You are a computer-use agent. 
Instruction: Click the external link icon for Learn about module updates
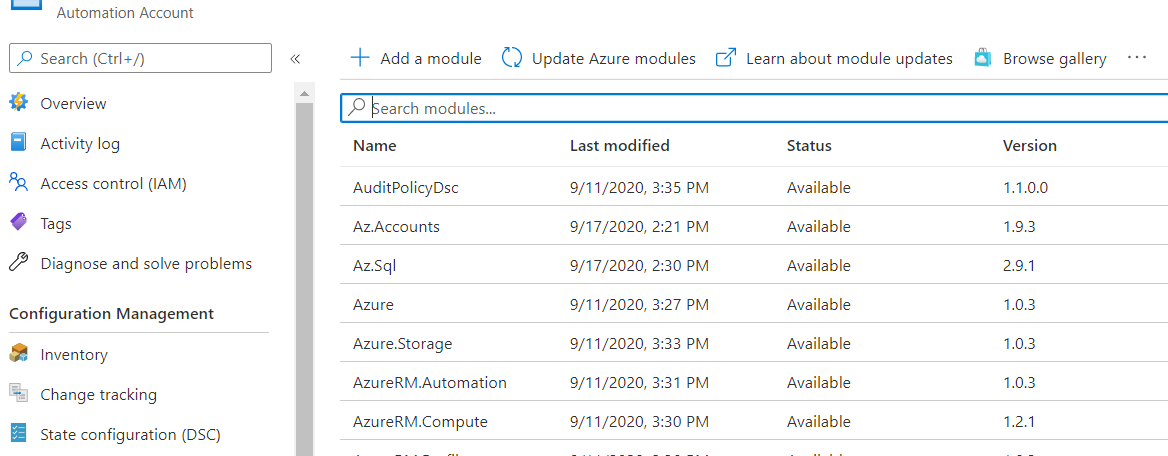click(x=726, y=58)
